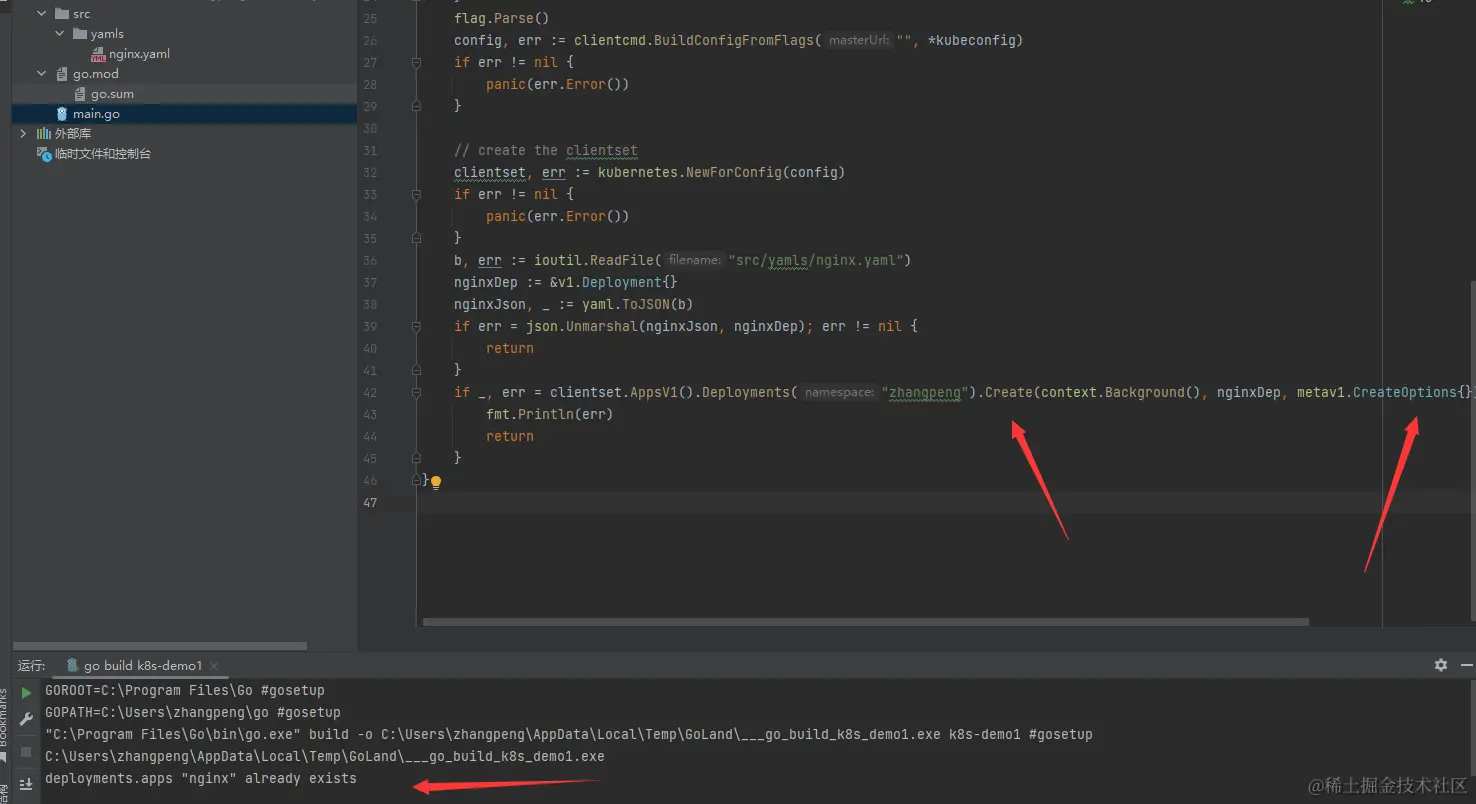Click fold end marker at line 45
Screen dimensions: 1476x804
tap(417, 459)
